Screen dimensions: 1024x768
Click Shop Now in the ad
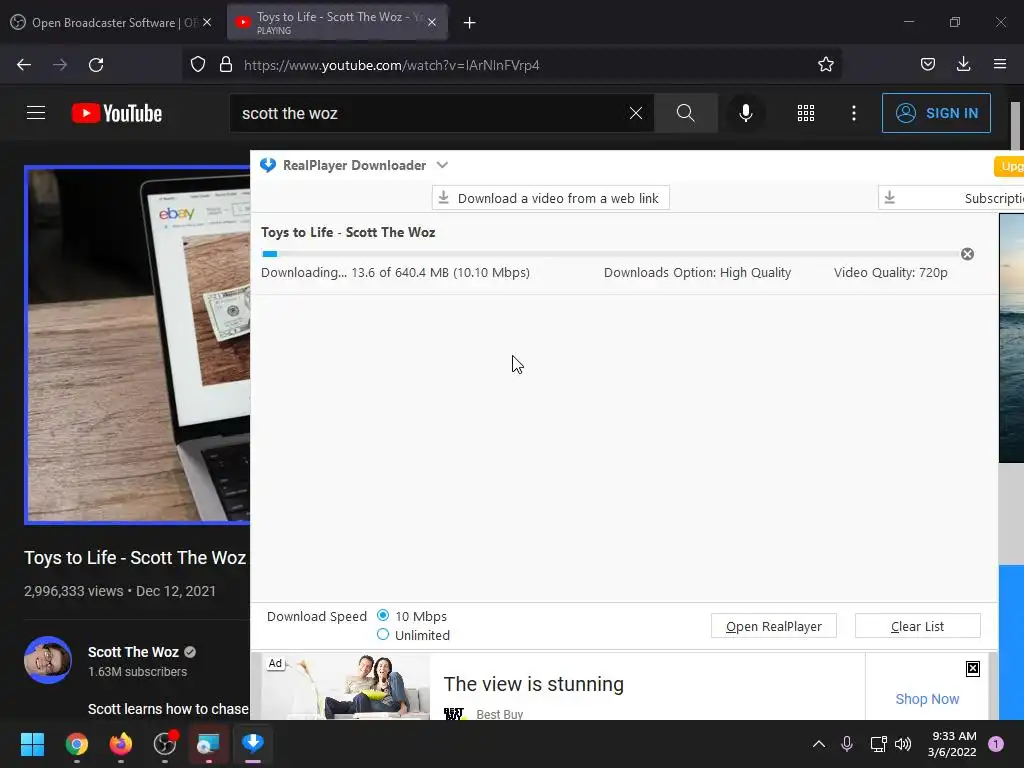[x=927, y=699]
